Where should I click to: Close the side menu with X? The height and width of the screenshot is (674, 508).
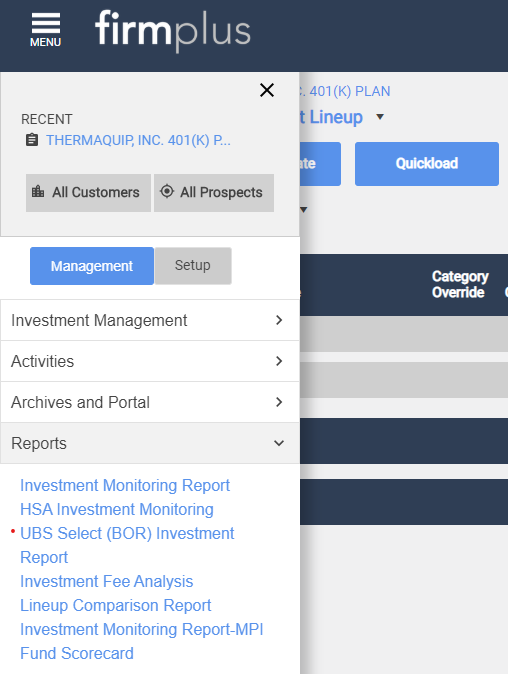[x=267, y=90]
